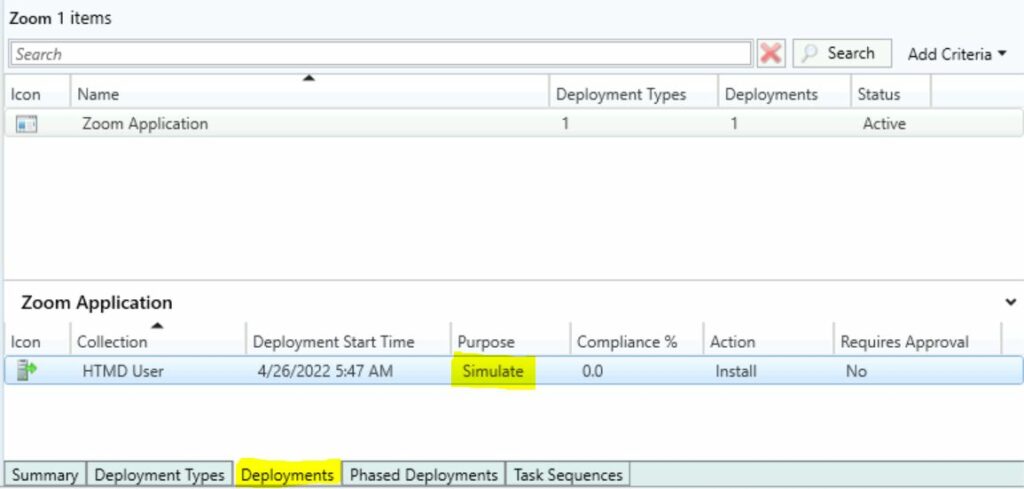The image size is (1024, 489).
Task: Click in the Search input field
Action: click(x=381, y=54)
